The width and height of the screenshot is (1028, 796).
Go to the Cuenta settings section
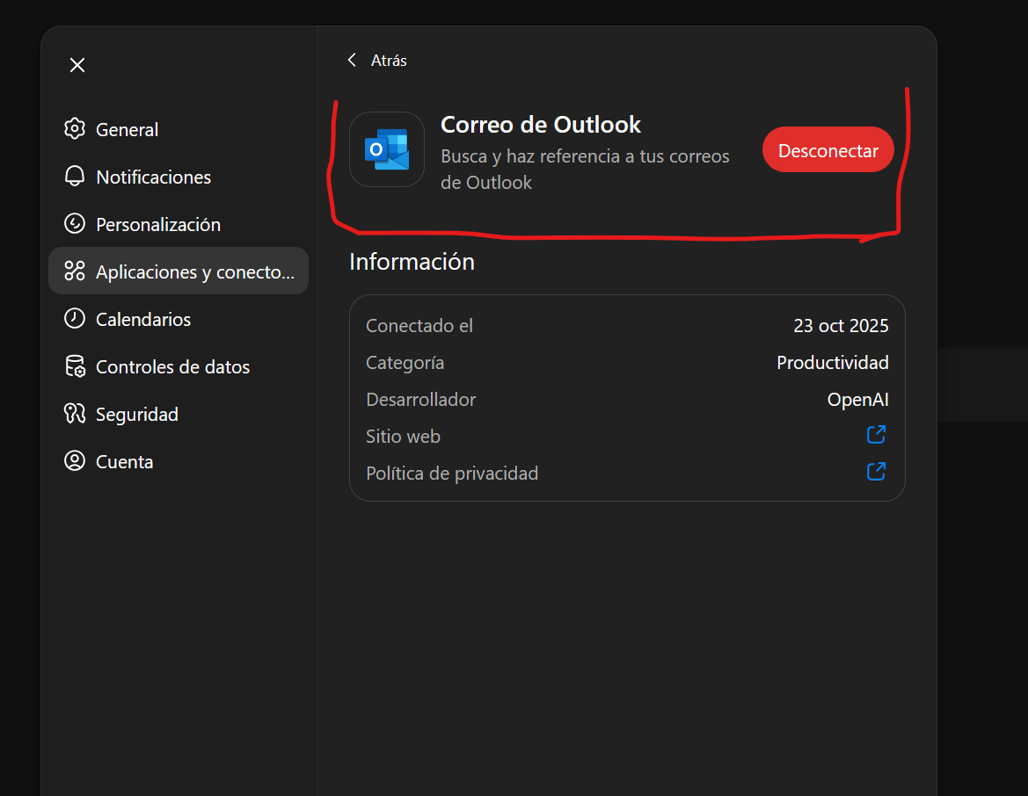tap(124, 462)
